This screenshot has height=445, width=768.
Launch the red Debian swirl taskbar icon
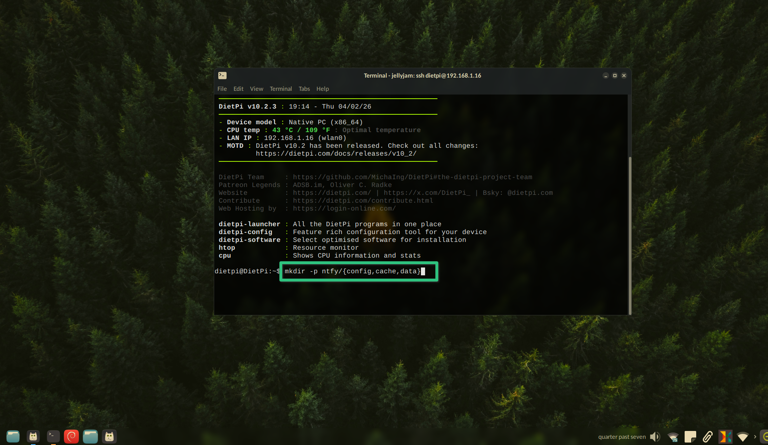pyautogui.click(x=71, y=437)
